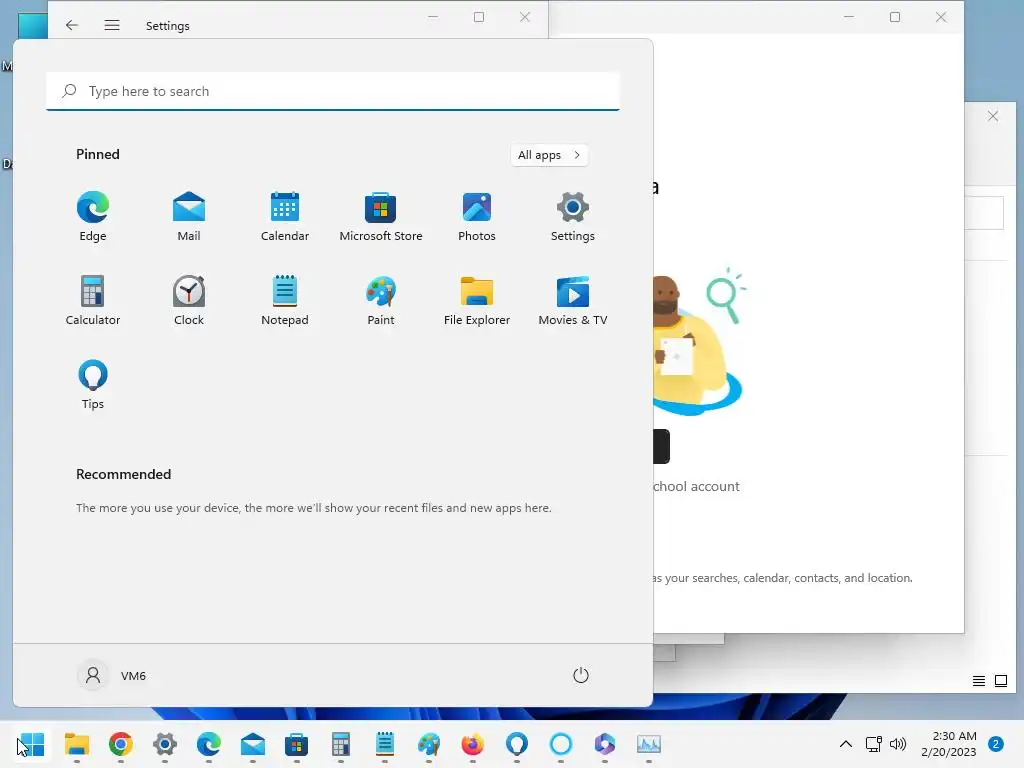
Task: Open the purple hexagon app on taskbar
Action: [605, 744]
